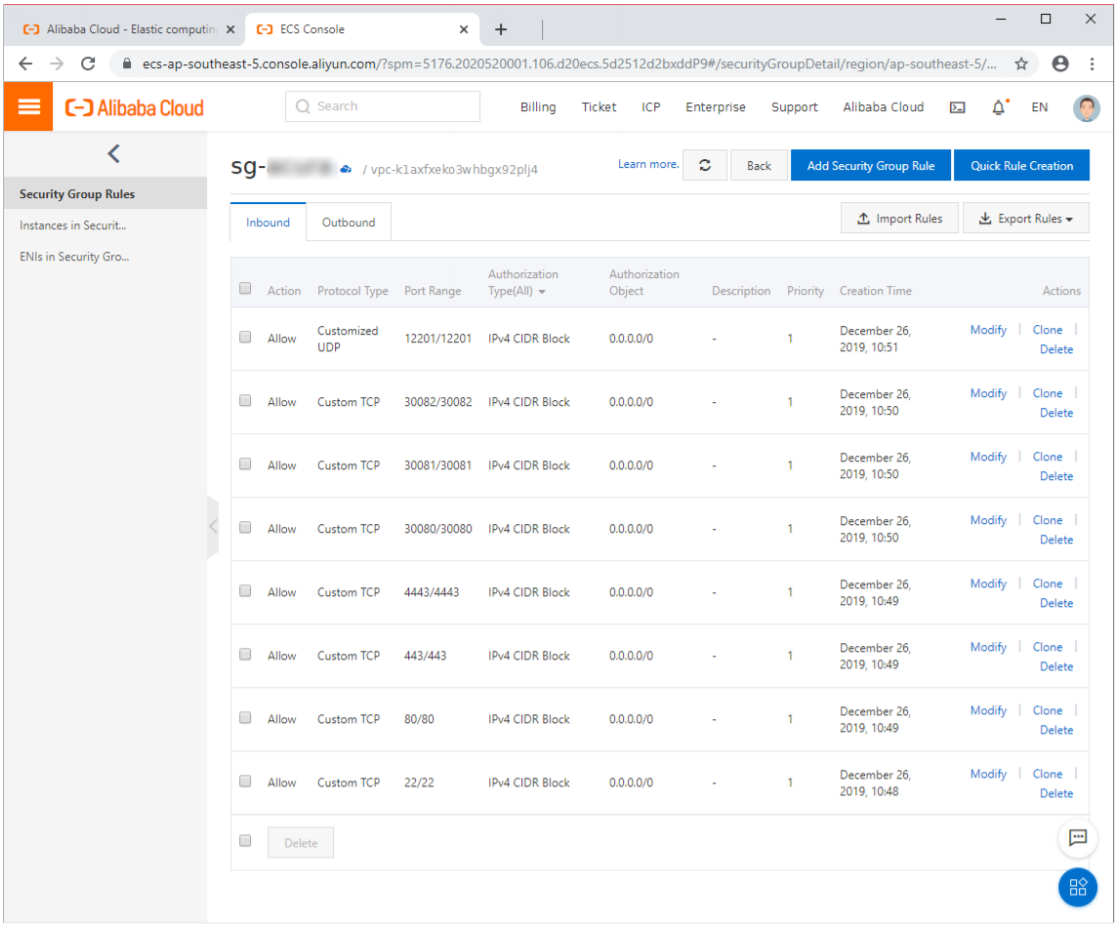Bookmark this page with the star icon
This screenshot has width=1116, height=927.
tap(1021, 63)
